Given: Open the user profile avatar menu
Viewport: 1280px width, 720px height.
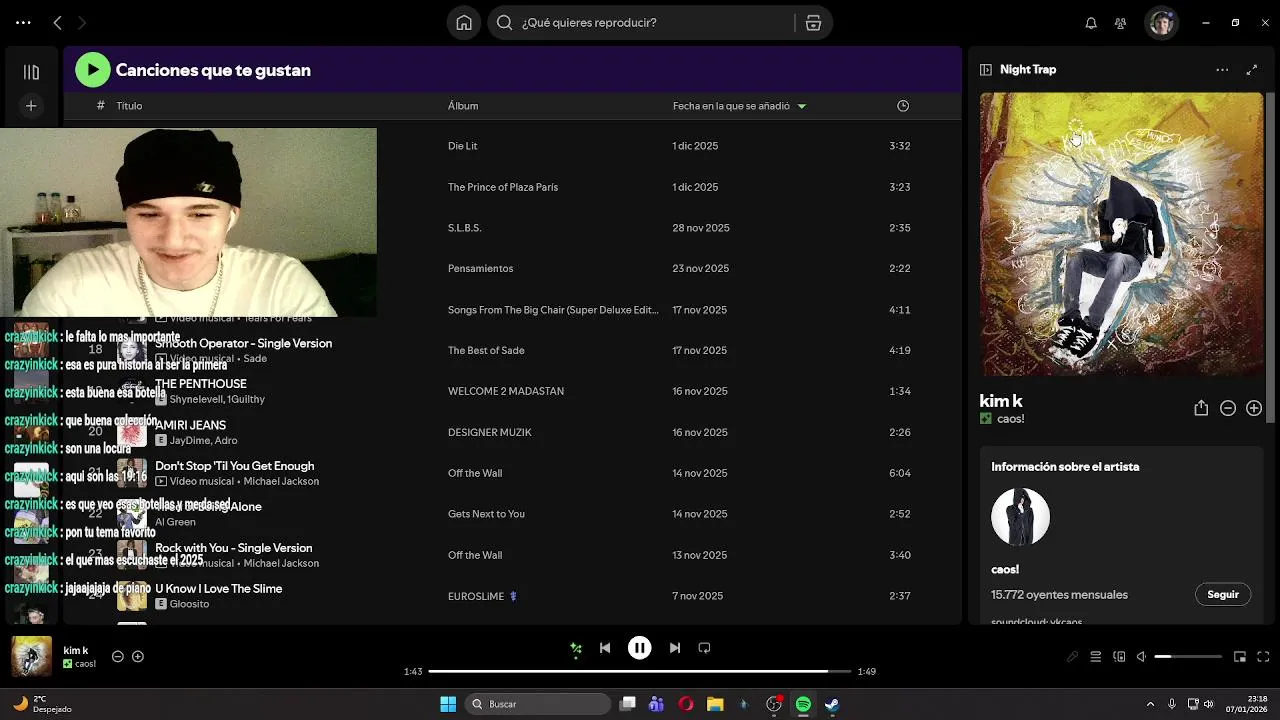Looking at the screenshot, I should pos(1161,23).
